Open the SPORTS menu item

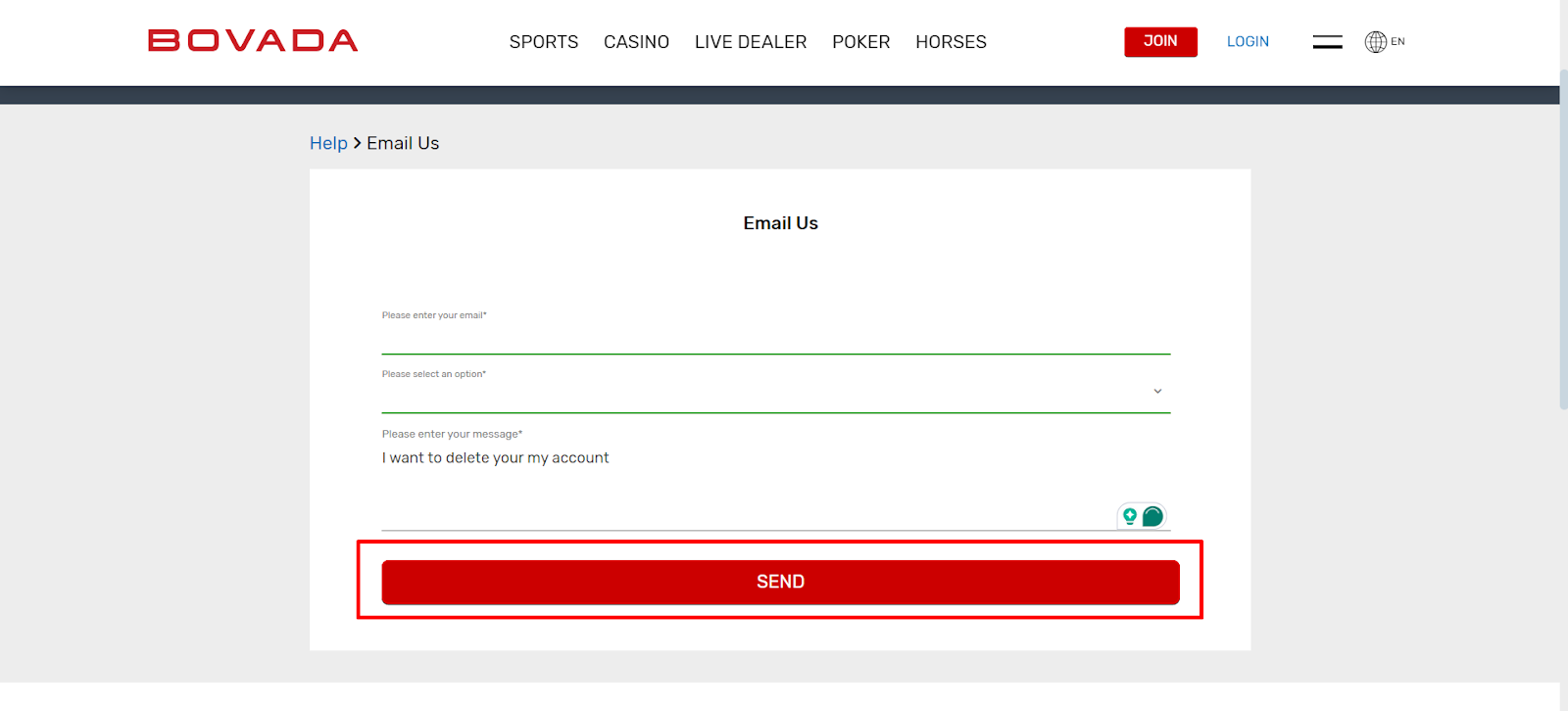543,42
